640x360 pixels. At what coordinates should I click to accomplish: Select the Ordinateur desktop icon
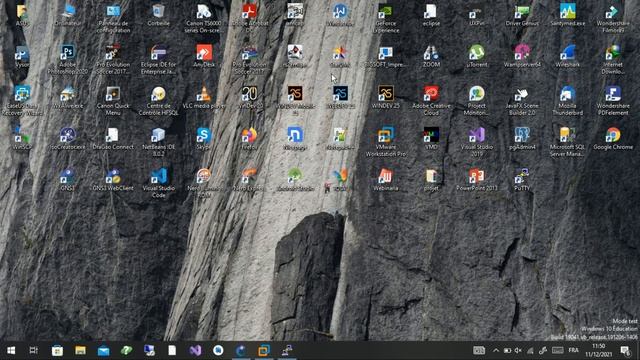coord(68,16)
